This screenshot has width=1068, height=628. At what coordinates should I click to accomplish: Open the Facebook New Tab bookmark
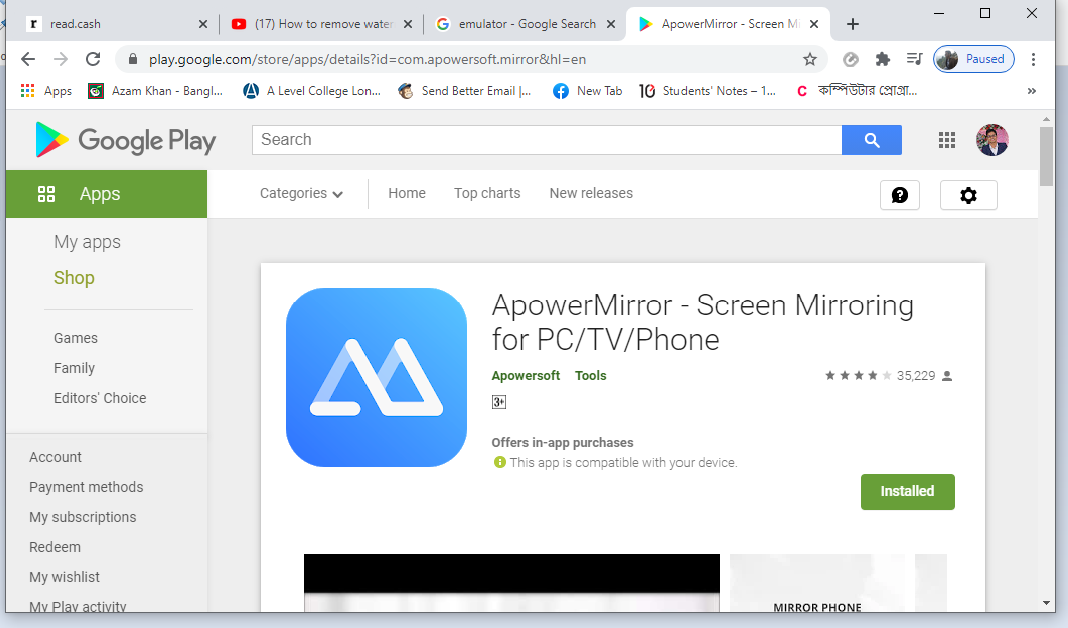pos(587,91)
